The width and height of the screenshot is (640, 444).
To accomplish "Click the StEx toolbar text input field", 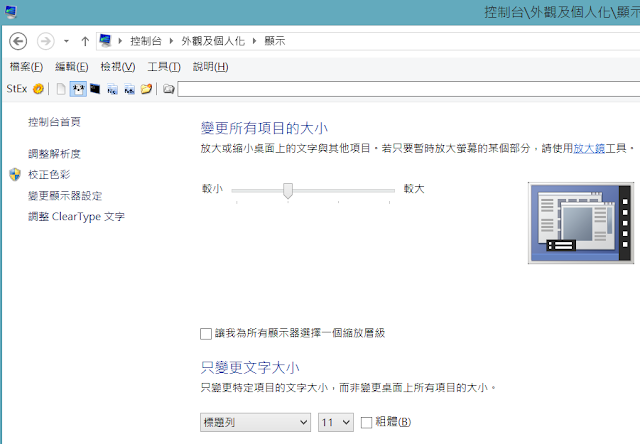I will pyautogui.click(x=400, y=89).
